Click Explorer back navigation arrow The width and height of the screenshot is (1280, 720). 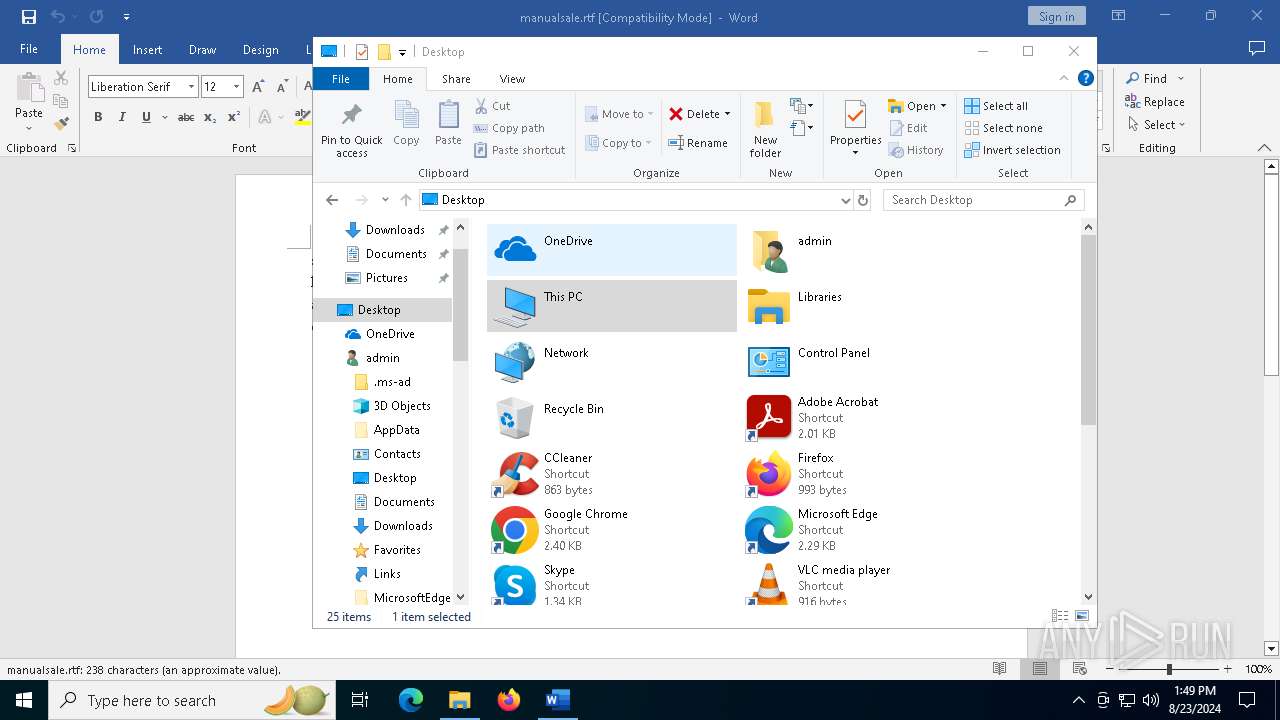click(332, 200)
